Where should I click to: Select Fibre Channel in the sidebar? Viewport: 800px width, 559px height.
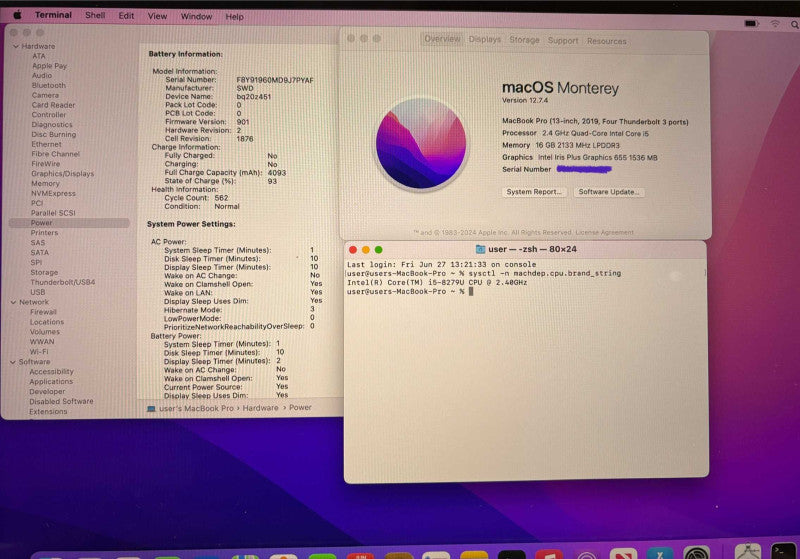point(56,154)
